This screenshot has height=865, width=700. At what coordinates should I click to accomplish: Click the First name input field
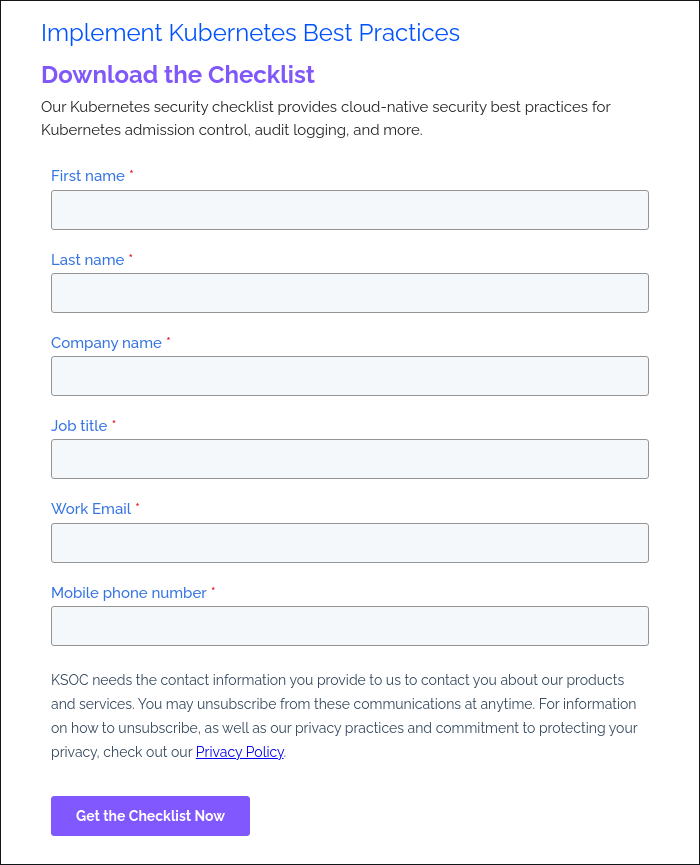click(349, 210)
